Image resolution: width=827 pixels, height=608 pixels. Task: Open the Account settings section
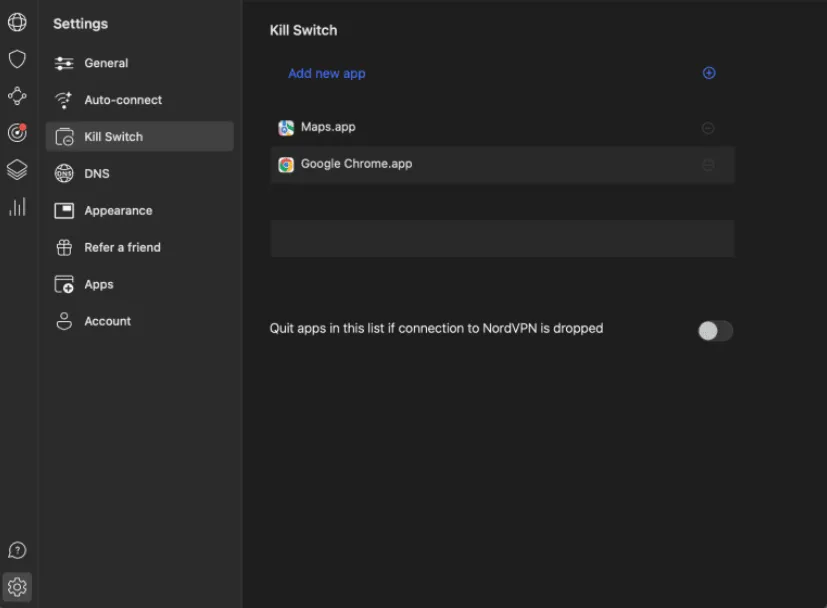(107, 322)
